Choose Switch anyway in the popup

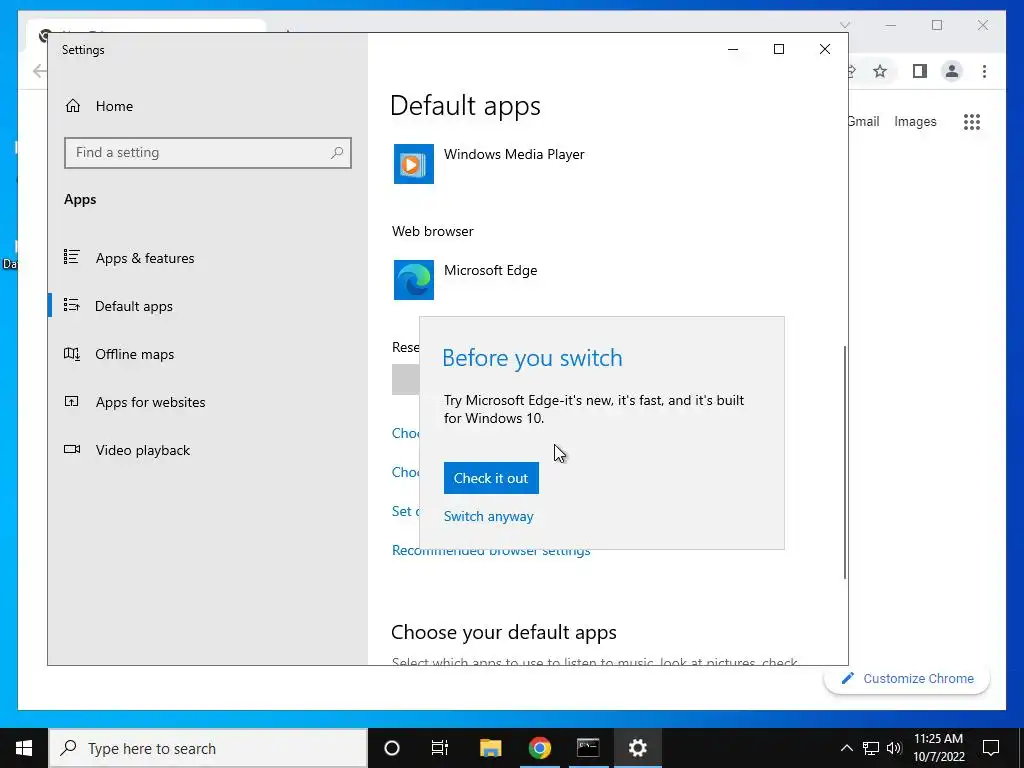click(488, 516)
